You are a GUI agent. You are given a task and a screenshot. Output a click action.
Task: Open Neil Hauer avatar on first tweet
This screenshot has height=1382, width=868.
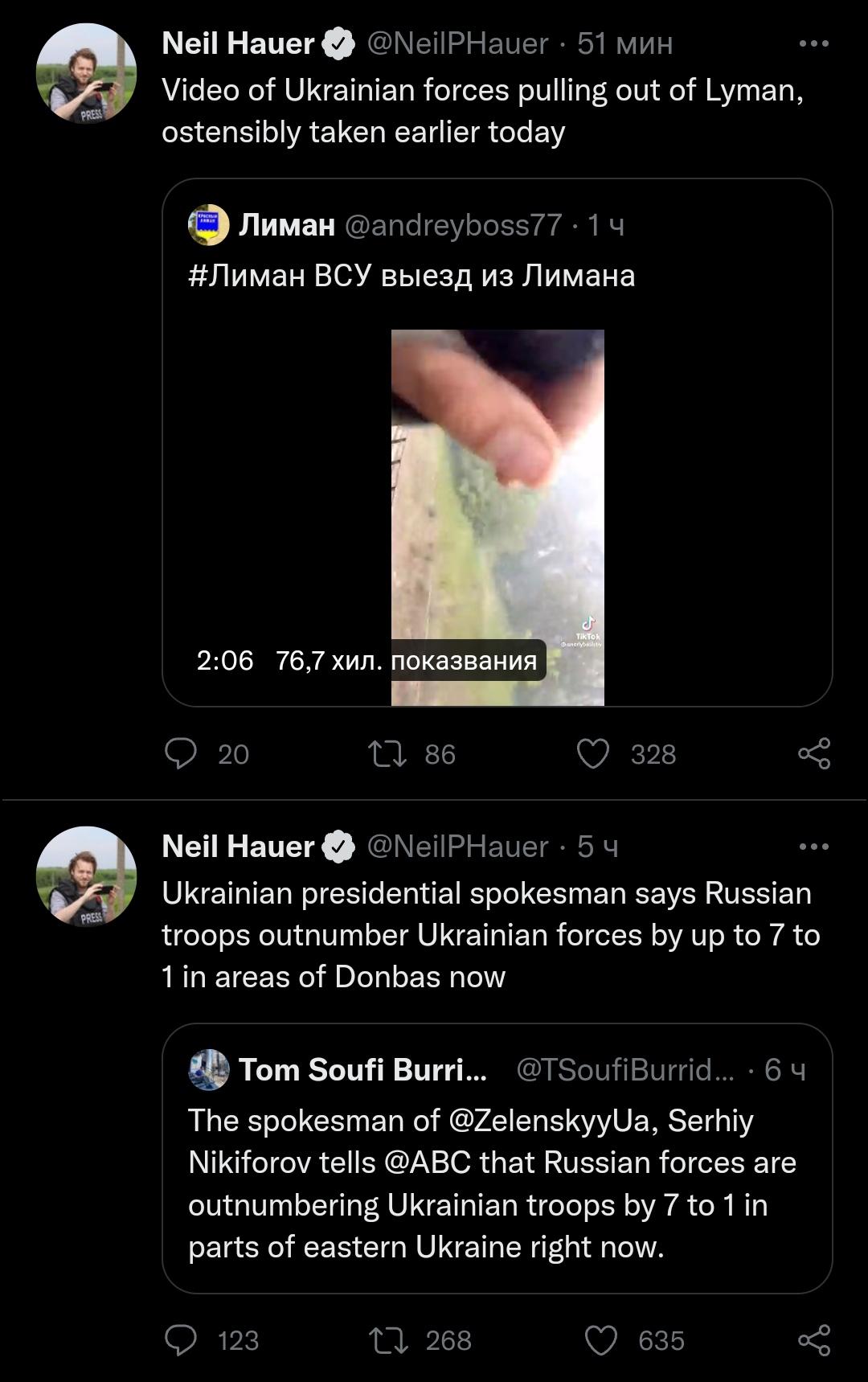pyautogui.click(x=86, y=74)
